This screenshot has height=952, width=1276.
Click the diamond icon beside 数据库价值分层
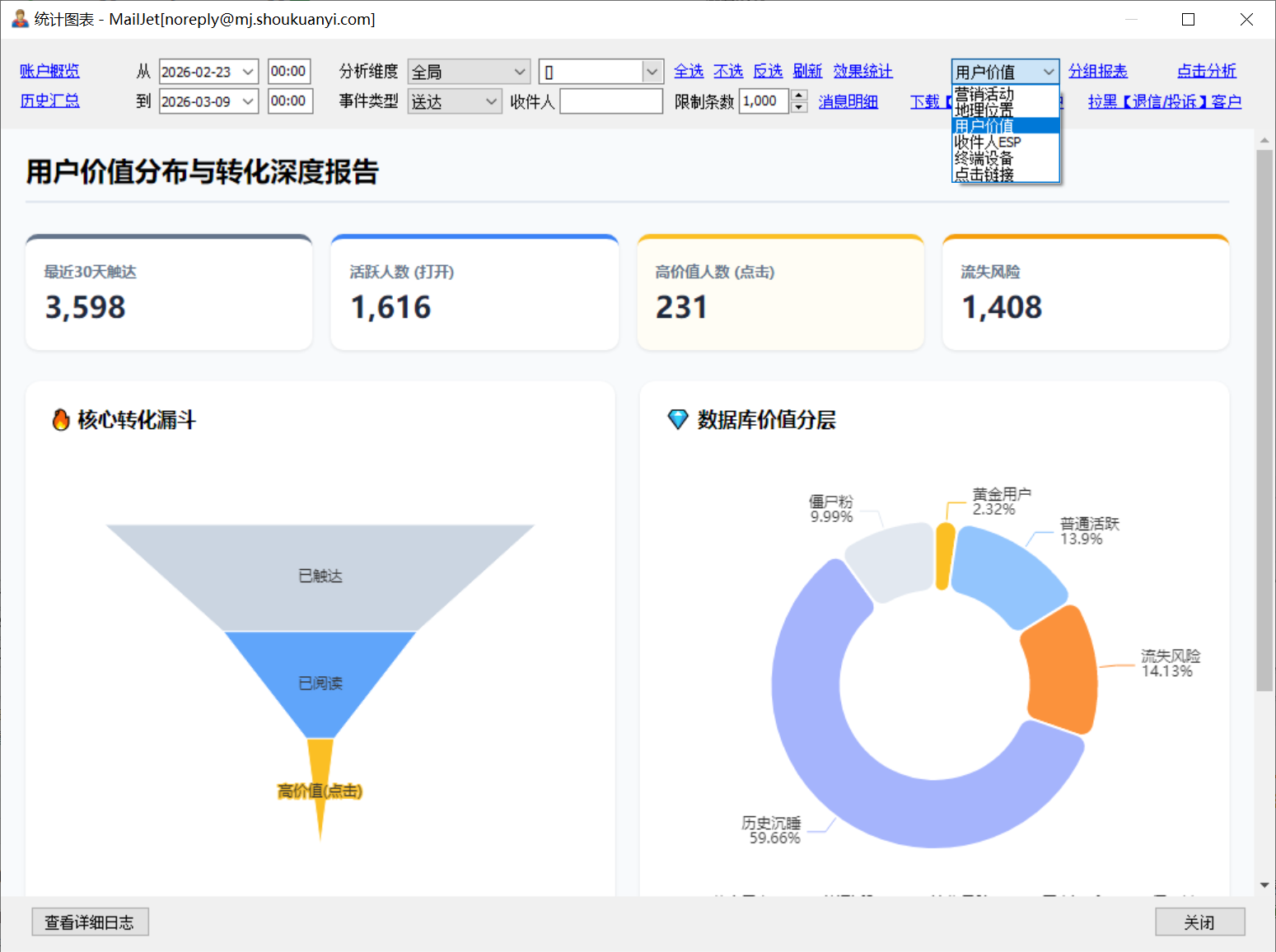pos(677,420)
